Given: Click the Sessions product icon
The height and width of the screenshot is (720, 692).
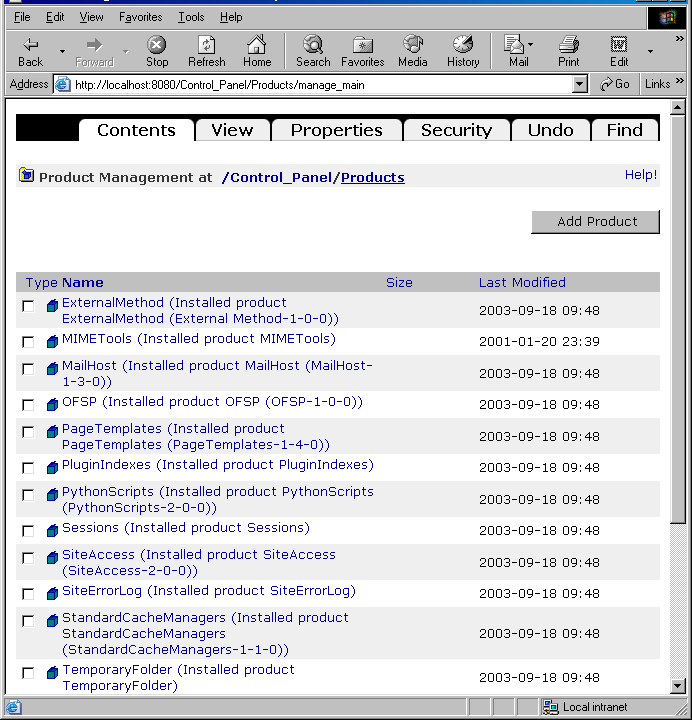Looking at the screenshot, I should (52, 530).
